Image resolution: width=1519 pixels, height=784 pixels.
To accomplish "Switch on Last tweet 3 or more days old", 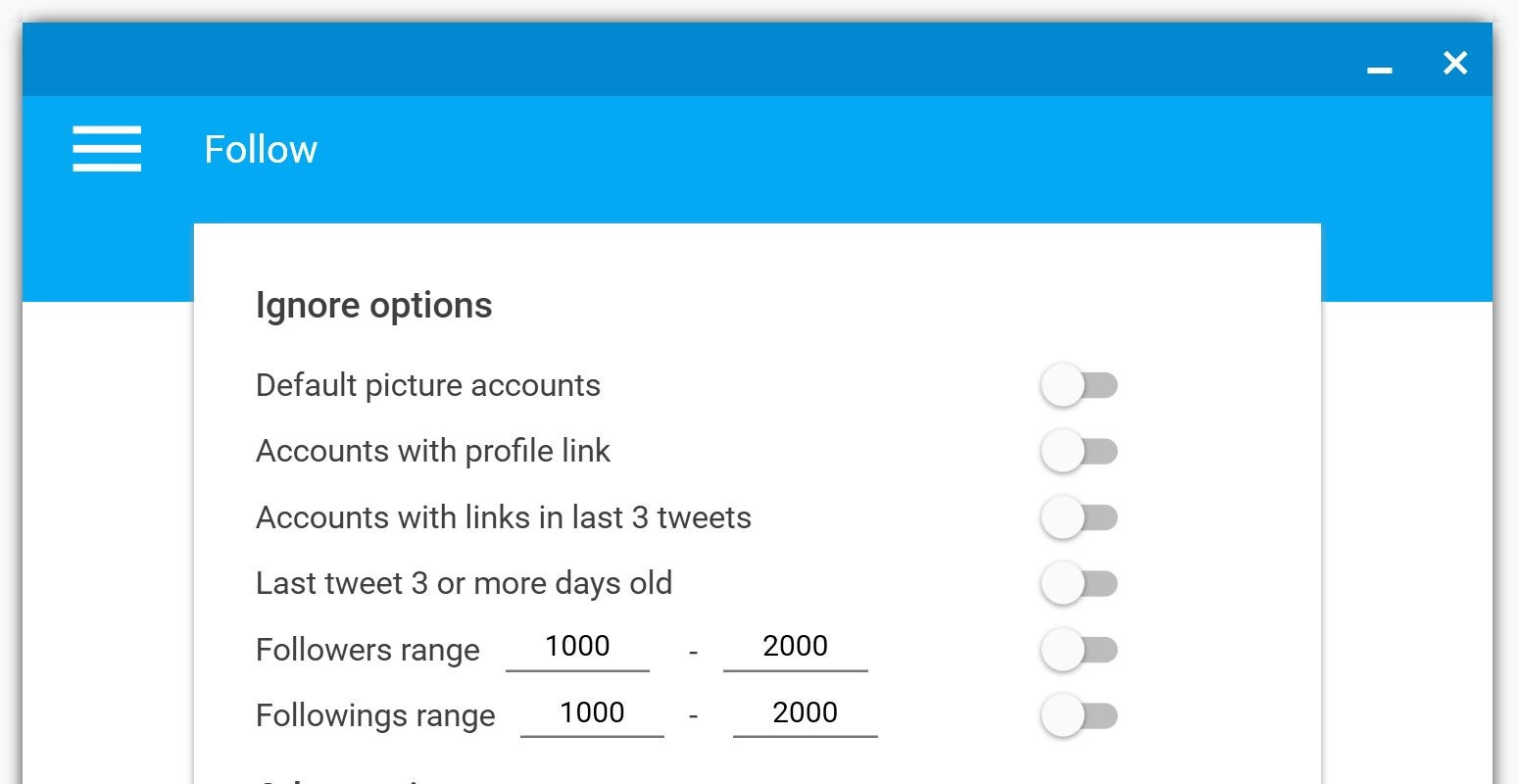I will pos(1079,584).
